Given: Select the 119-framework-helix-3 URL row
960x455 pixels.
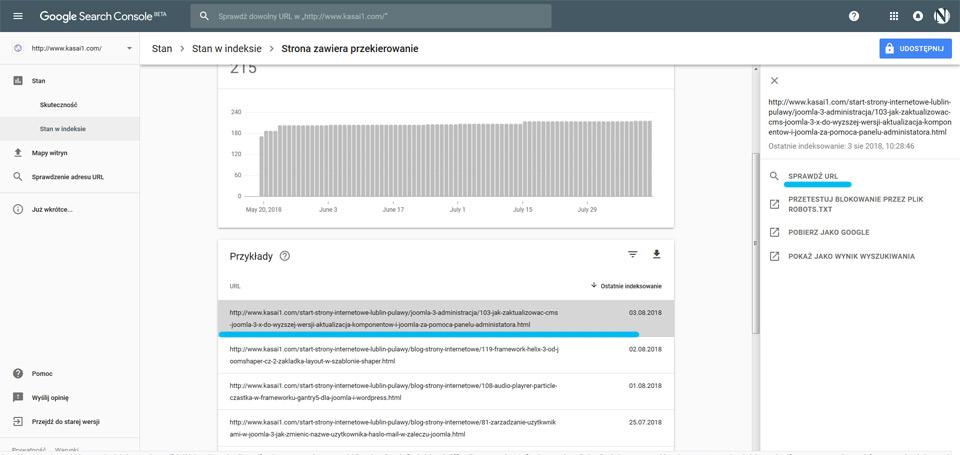Looking at the screenshot, I should click(x=446, y=355).
